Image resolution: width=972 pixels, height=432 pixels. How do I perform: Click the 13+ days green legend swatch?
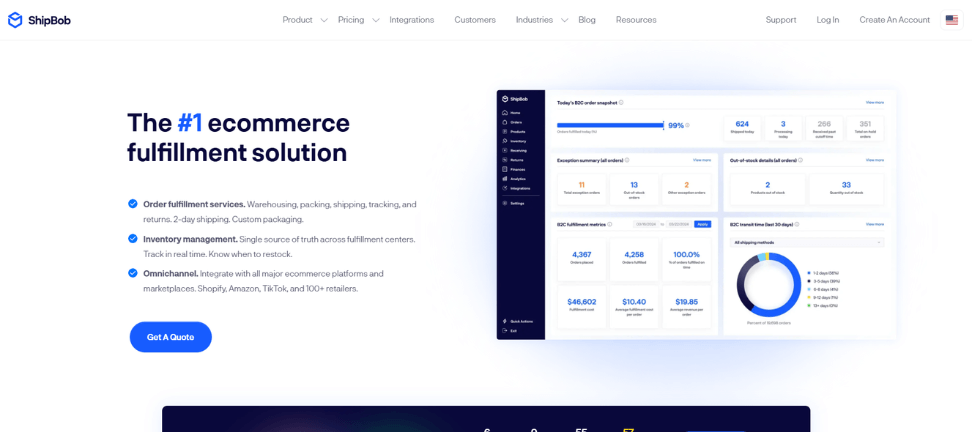click(809, 306)
